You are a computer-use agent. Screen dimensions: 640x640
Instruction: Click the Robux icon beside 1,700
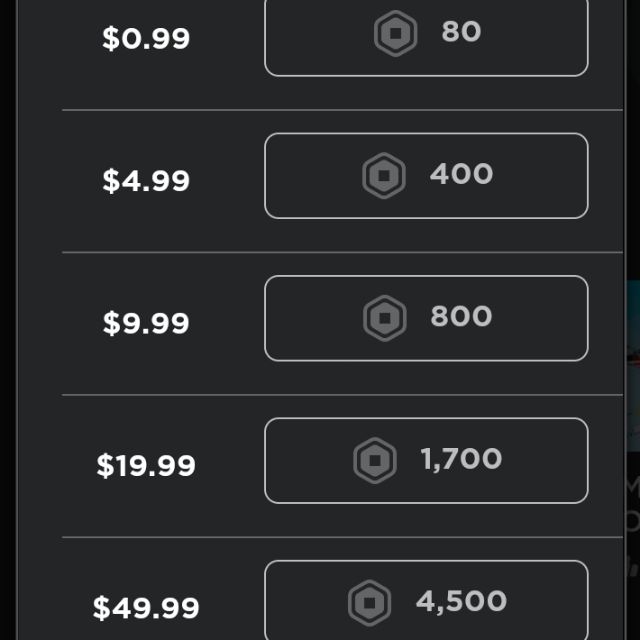375,461
